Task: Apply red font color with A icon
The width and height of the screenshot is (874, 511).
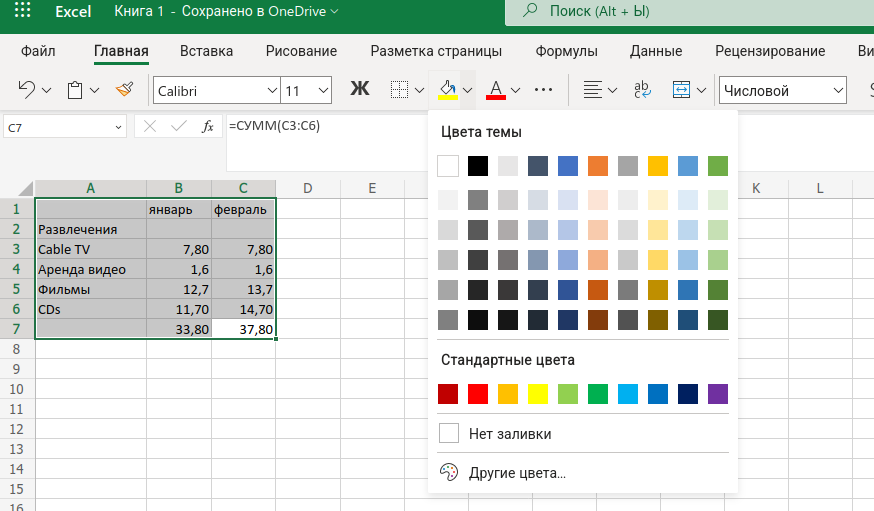Action: click(x=496, y=90)
